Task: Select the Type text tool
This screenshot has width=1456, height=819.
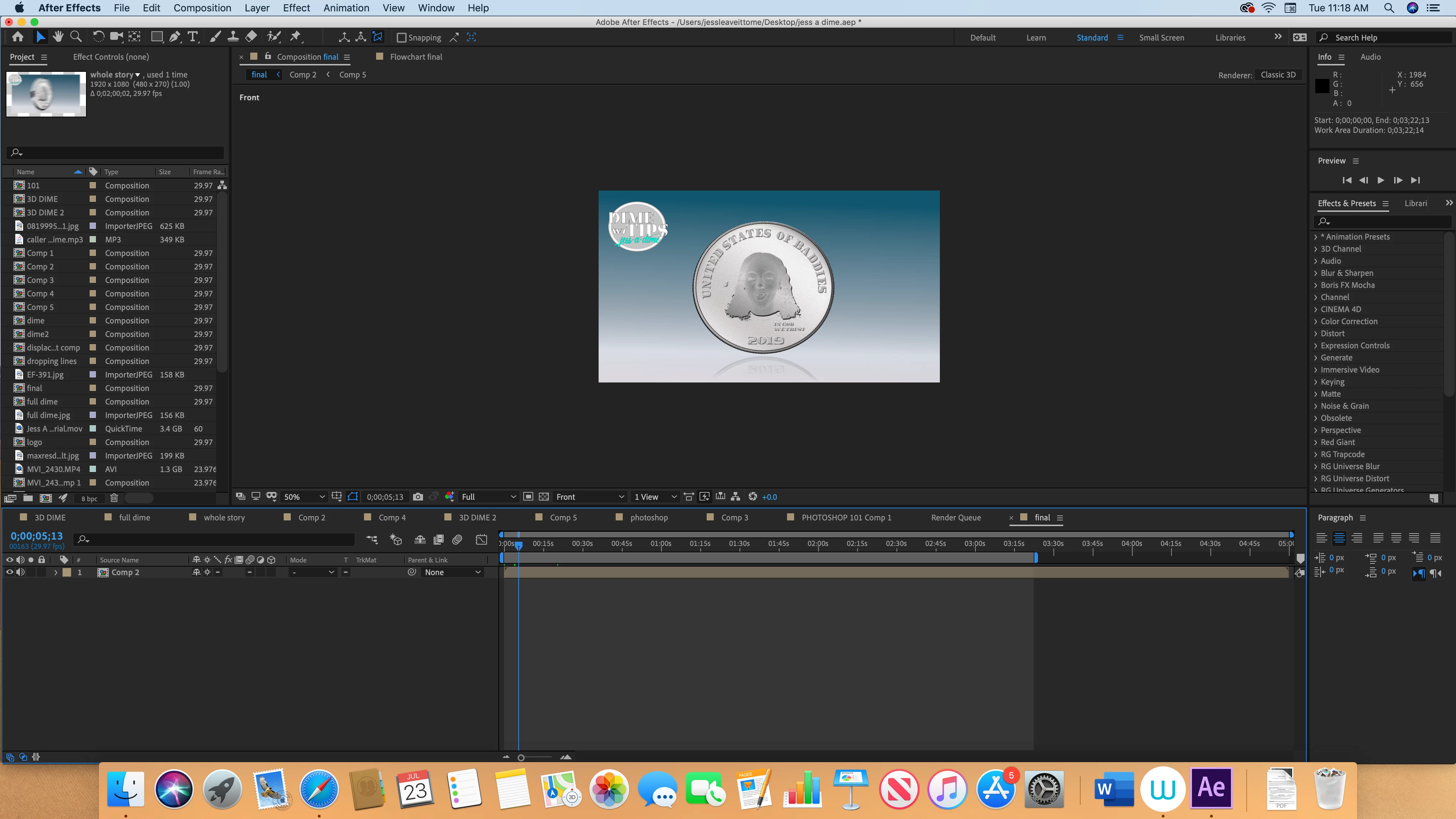Action: tap(193, 37)
